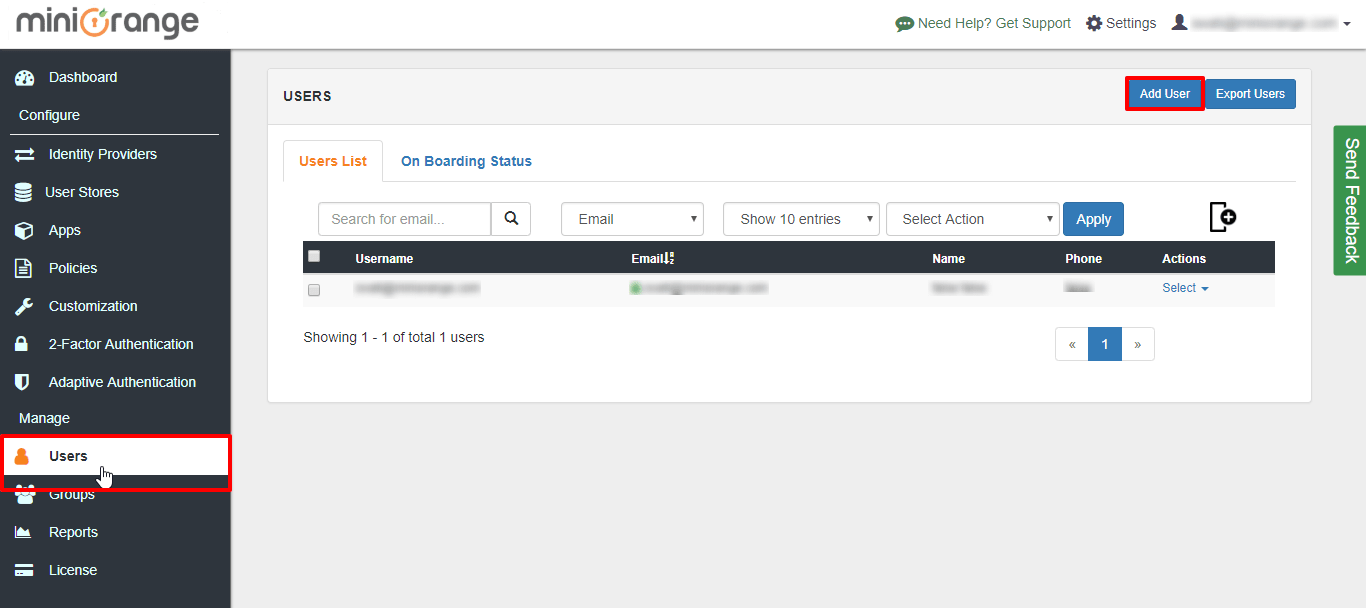Click the account profile person icon

point(1180,22)
